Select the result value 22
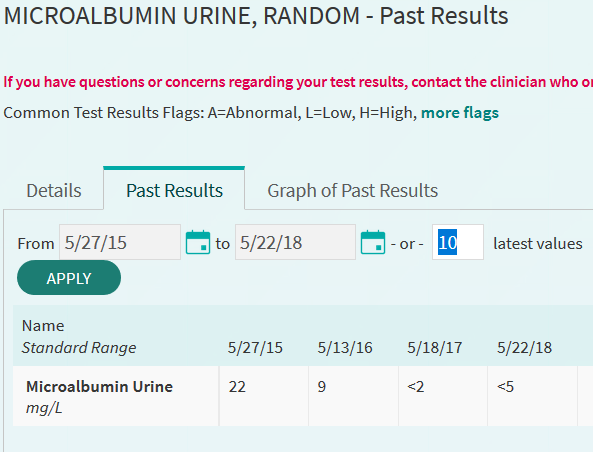The width and height of the screenshot is (593, 452). (x=237, y=387)
